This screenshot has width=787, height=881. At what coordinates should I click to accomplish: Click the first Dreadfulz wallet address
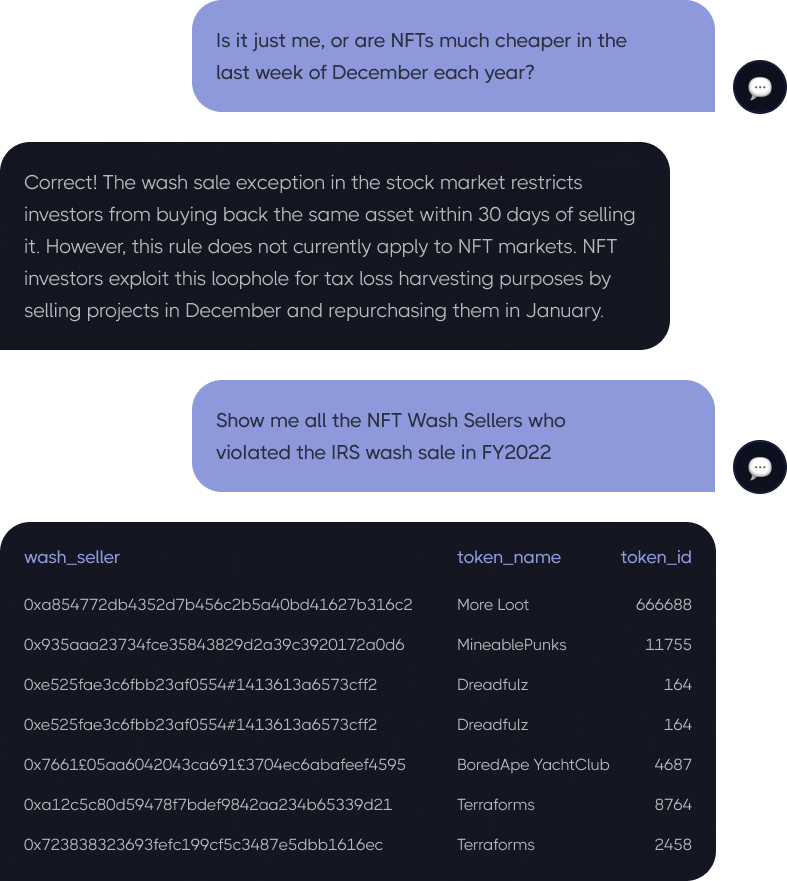pos(201,684)
